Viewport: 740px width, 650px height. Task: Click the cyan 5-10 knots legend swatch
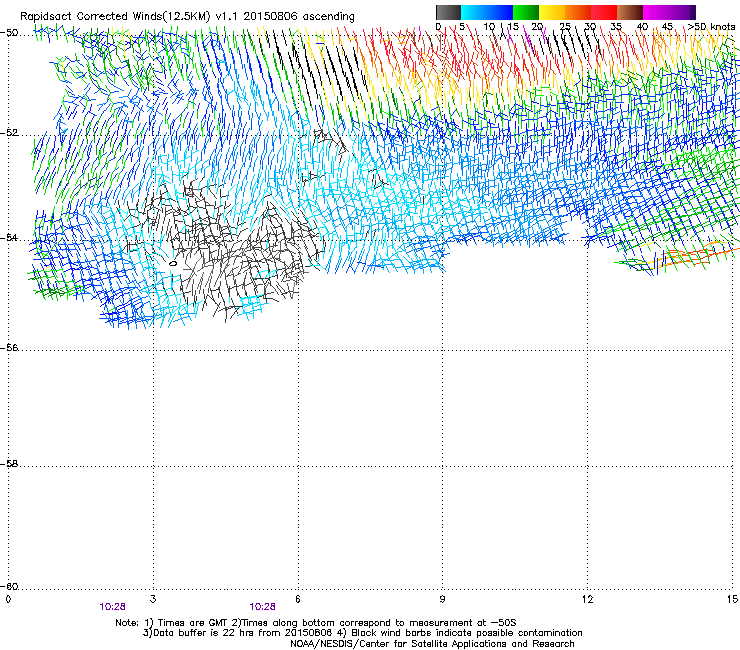[x=474, y=12]
